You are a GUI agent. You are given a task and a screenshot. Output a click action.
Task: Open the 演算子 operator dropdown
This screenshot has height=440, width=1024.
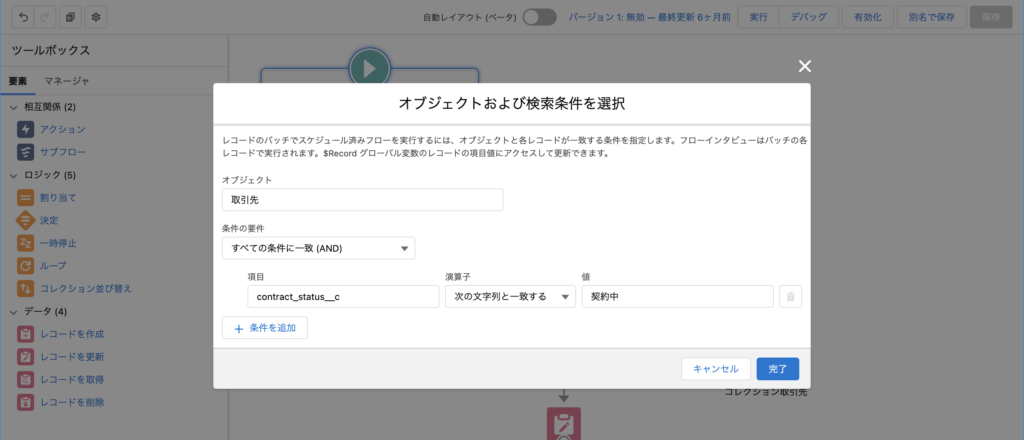tap(510, 296)
